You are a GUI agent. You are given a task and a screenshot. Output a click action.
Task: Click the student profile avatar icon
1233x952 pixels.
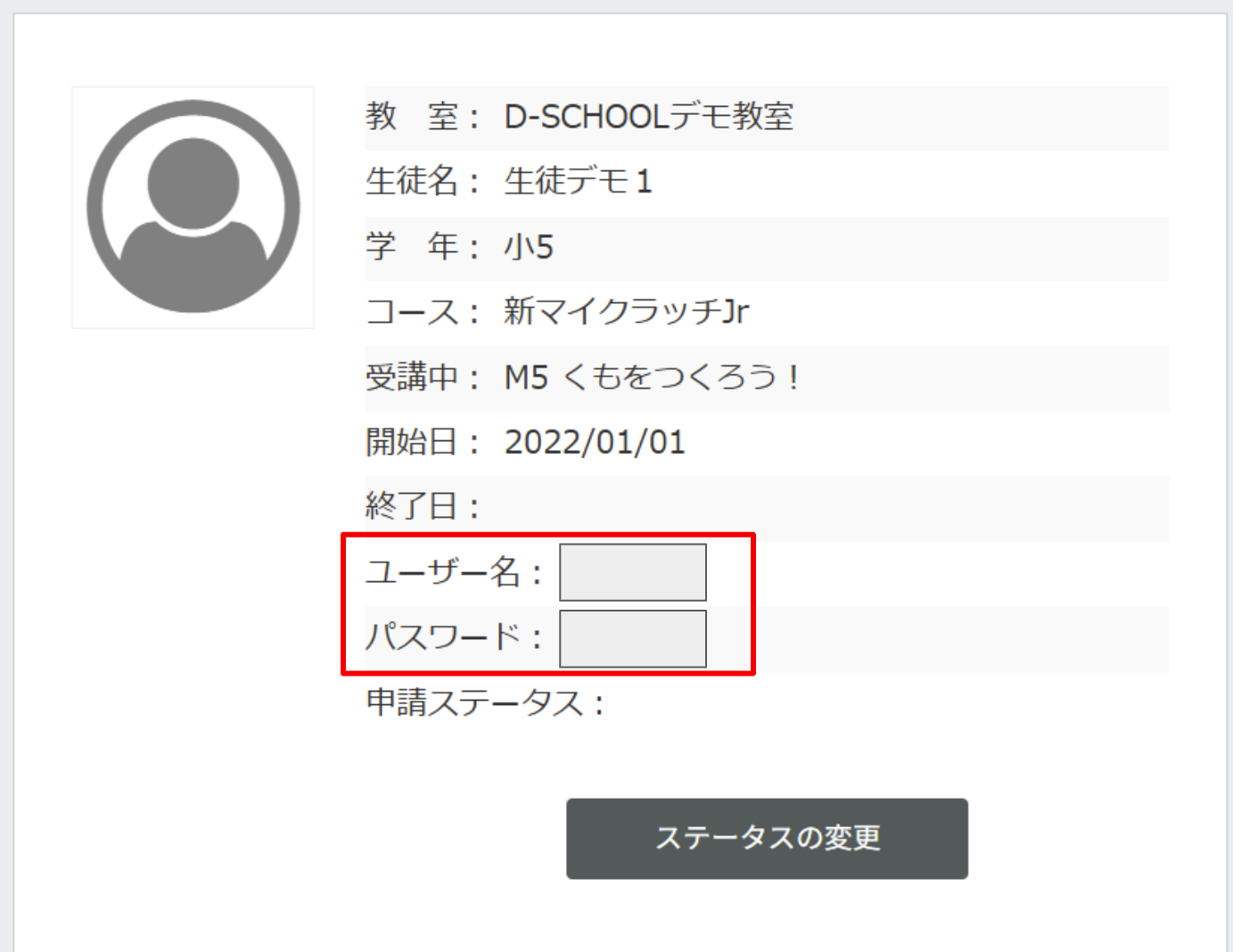[x=193, y=207]
